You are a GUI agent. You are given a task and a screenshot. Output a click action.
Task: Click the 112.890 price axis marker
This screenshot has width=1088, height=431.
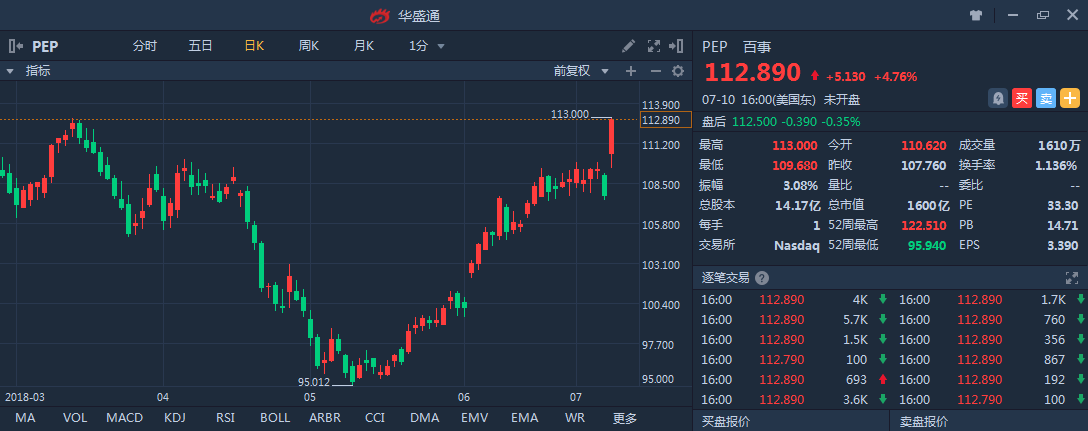(667, 120)
